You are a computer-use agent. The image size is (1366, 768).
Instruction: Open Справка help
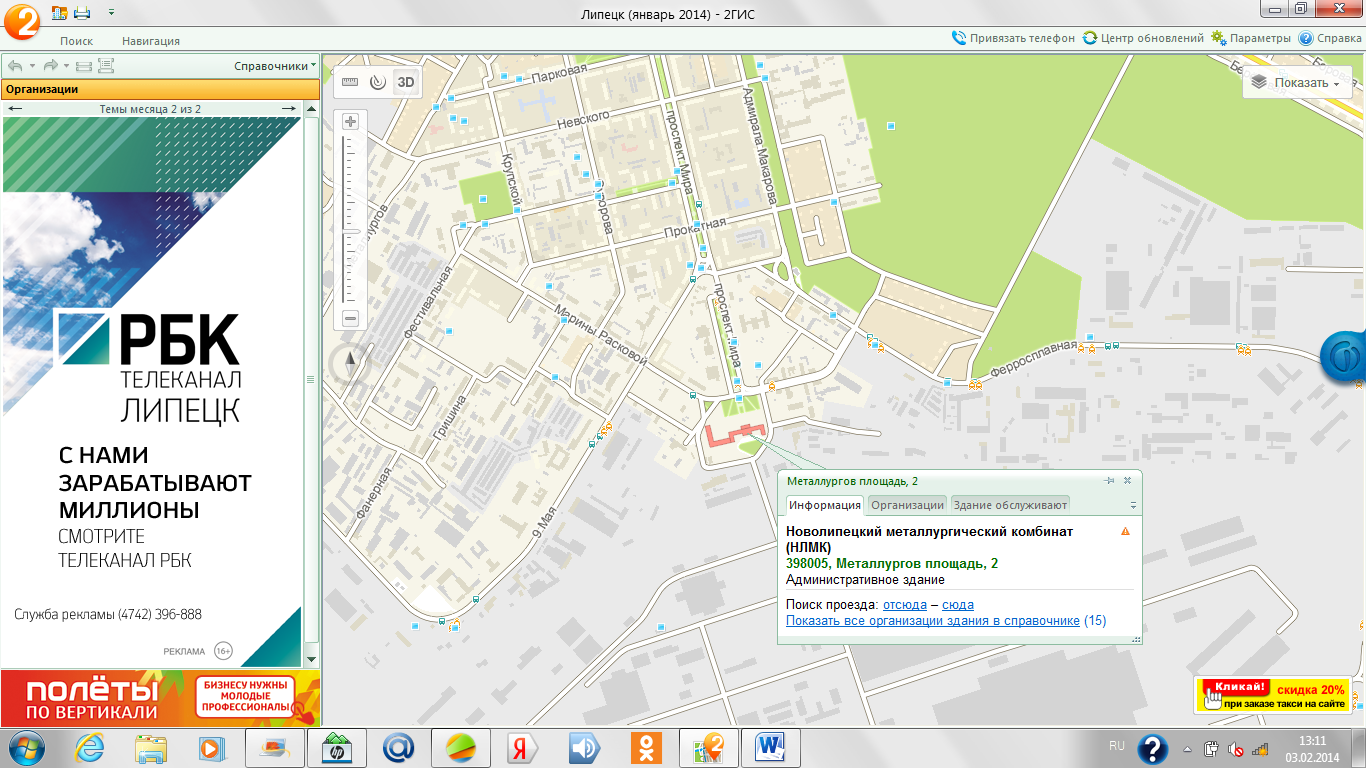tap(1330, 38)
